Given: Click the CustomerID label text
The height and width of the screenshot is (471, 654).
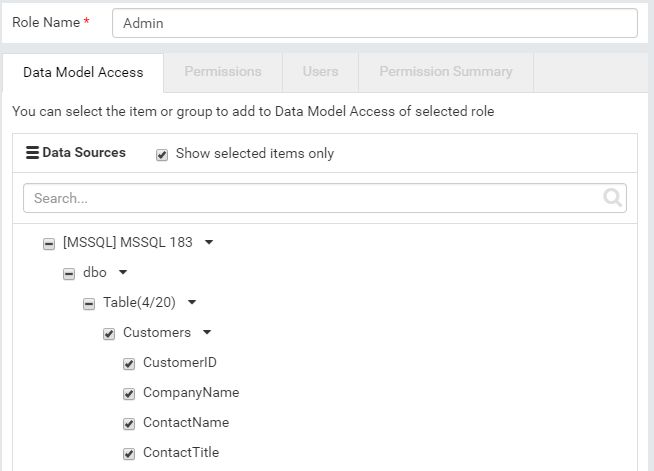Looking at the screenshot, I should click(x=180, y=363).
